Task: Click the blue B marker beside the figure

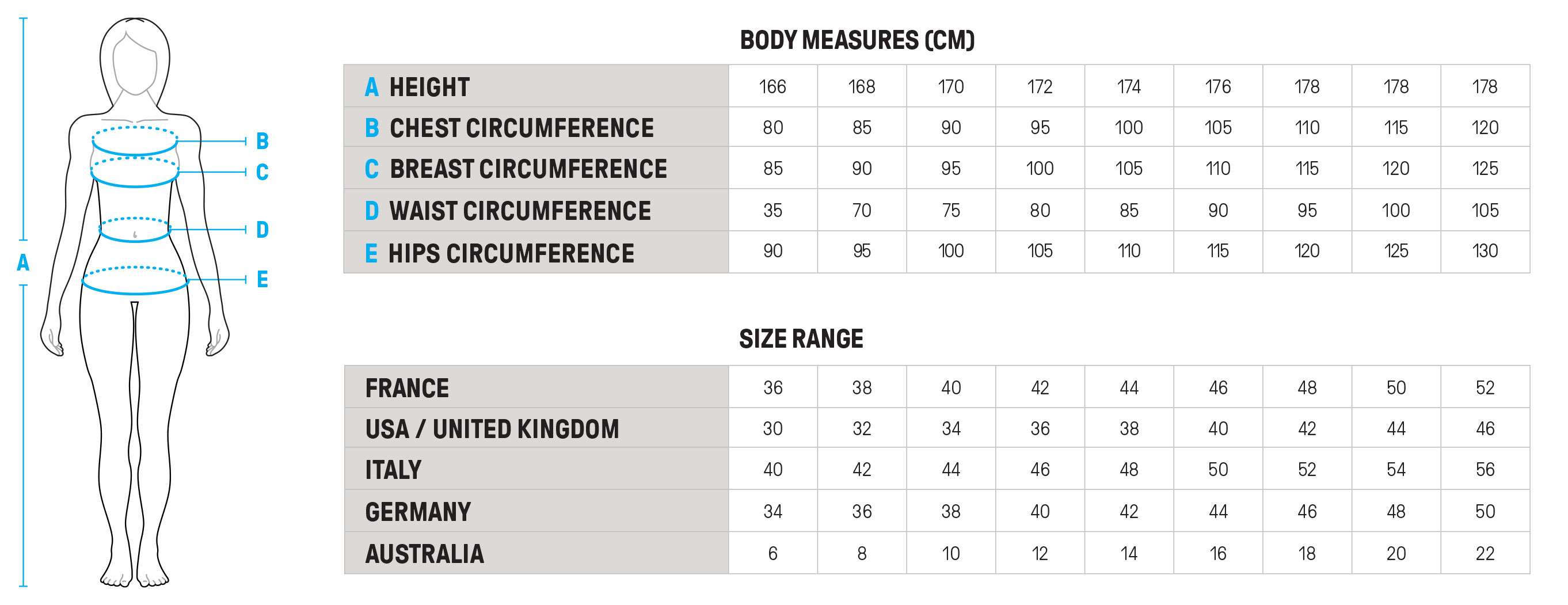Action: (262, 141)
